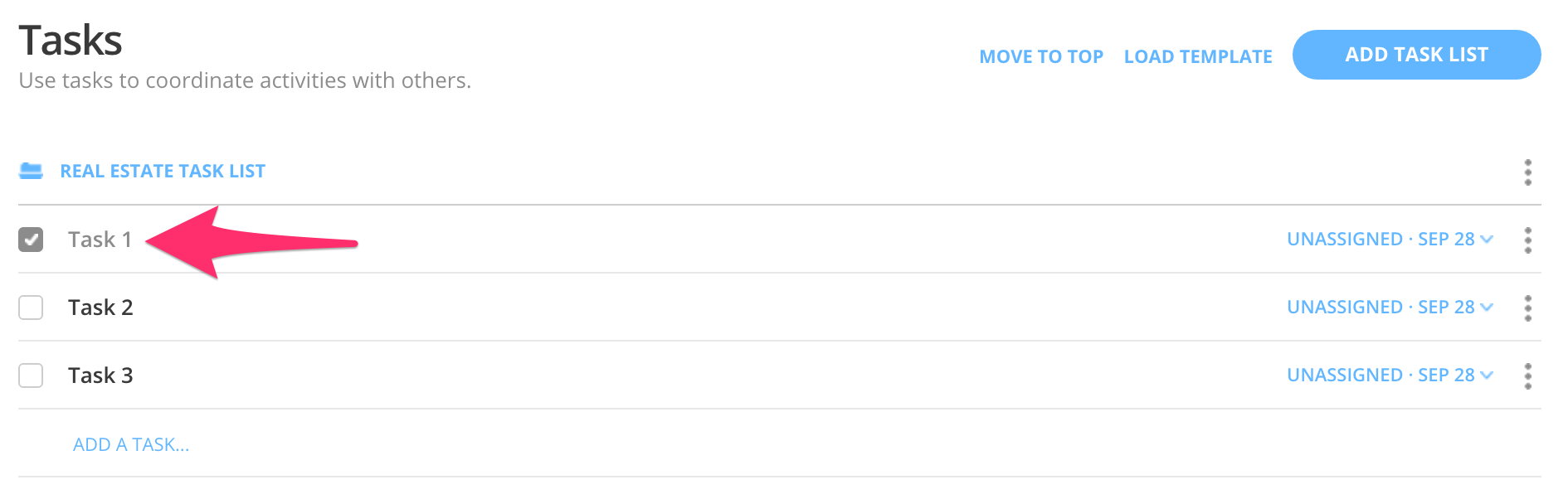
Task: Assign Task 1 via the UNASSIGNED label
Action: coord(1344,240)
